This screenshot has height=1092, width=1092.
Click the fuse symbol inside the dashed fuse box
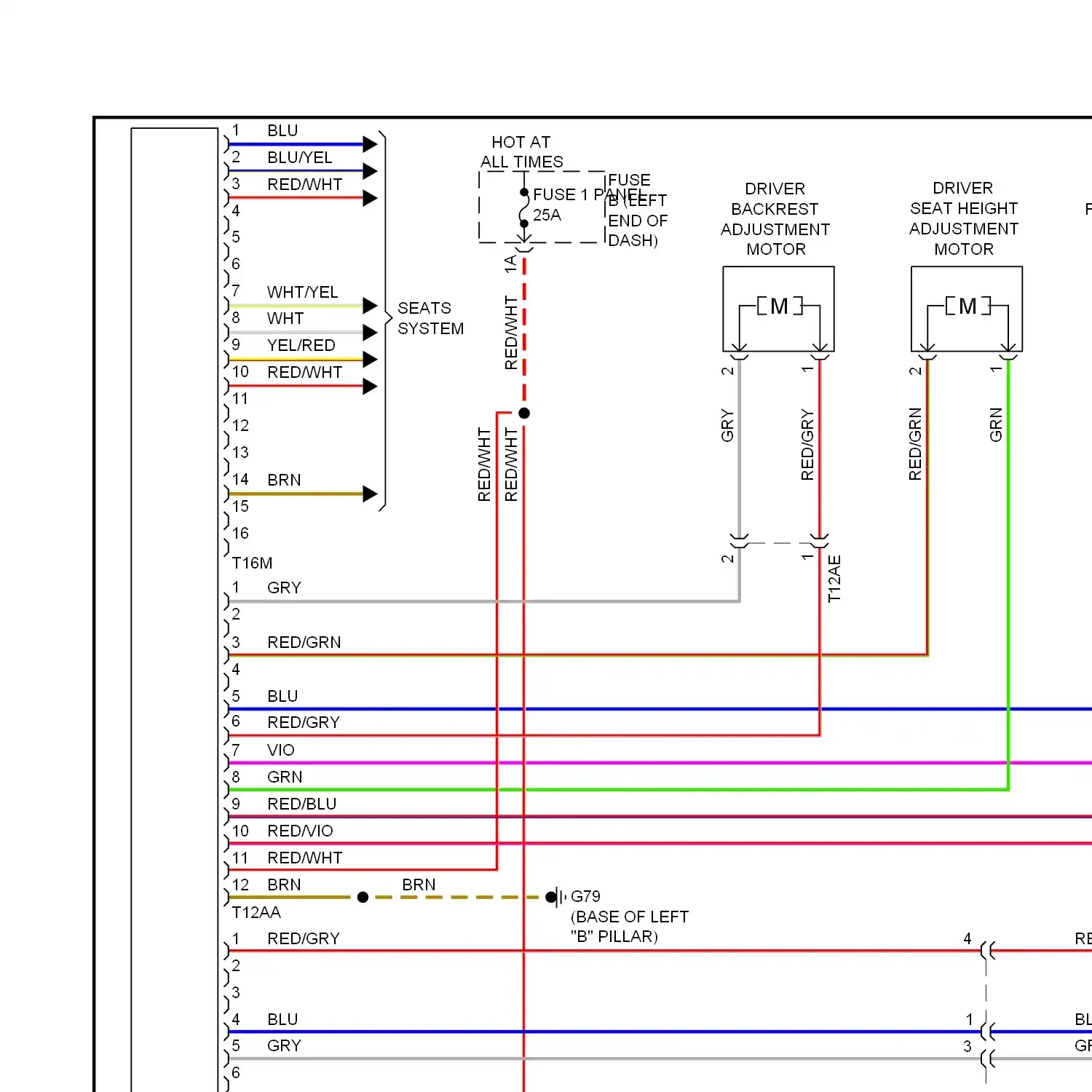pyautogui.click(x=524, y=208)
